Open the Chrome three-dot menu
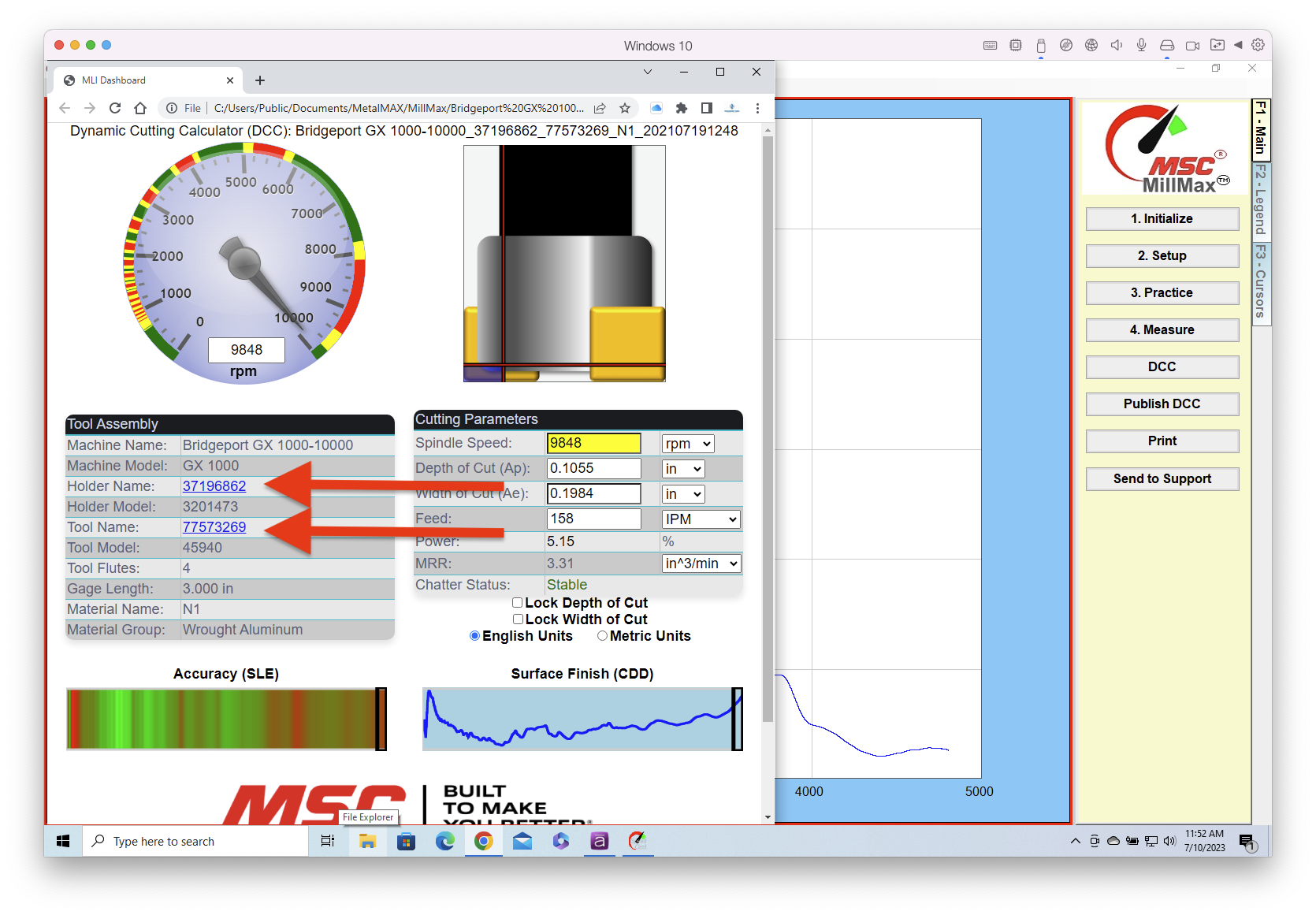Screen dimensions: 1316x915 tap(757, 108)
